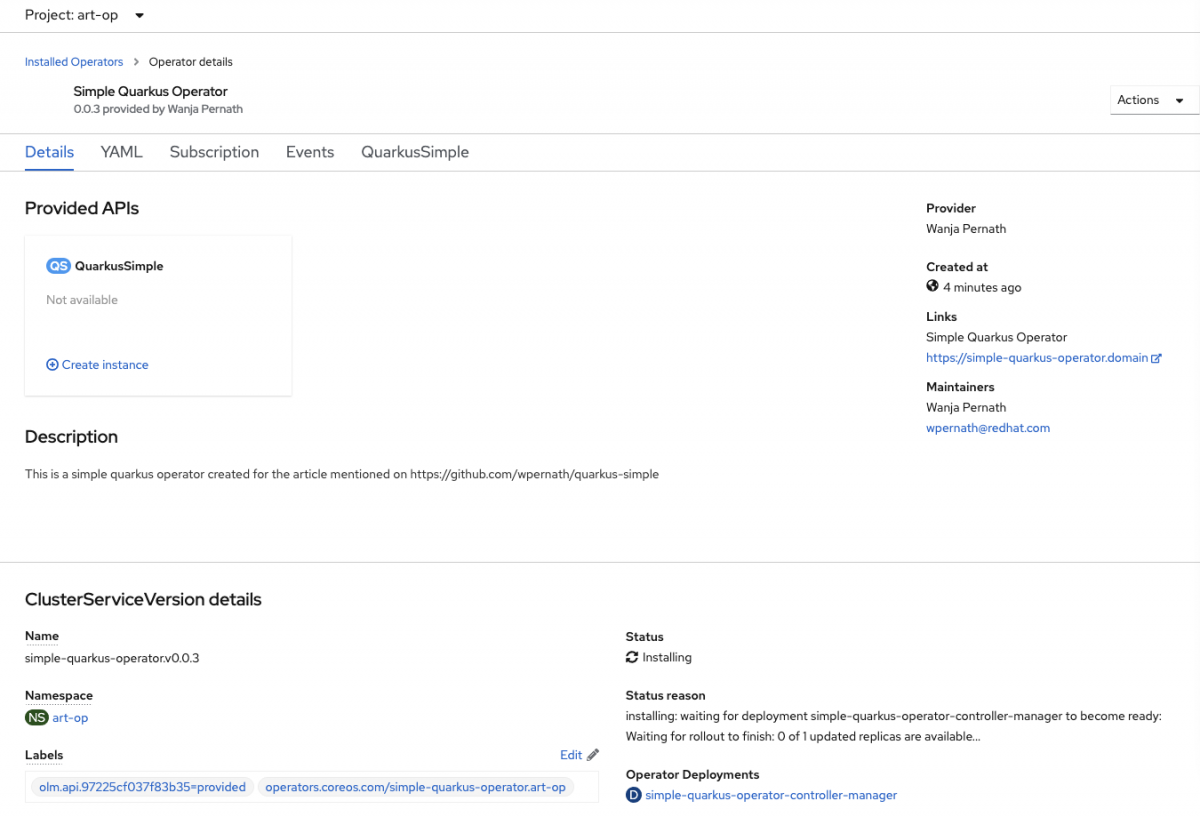Image resolution: width=1200 pixels, height=817 pixels.
Task: Navigate back via Installed Operators breadcrumb
Action: point(73,61)
